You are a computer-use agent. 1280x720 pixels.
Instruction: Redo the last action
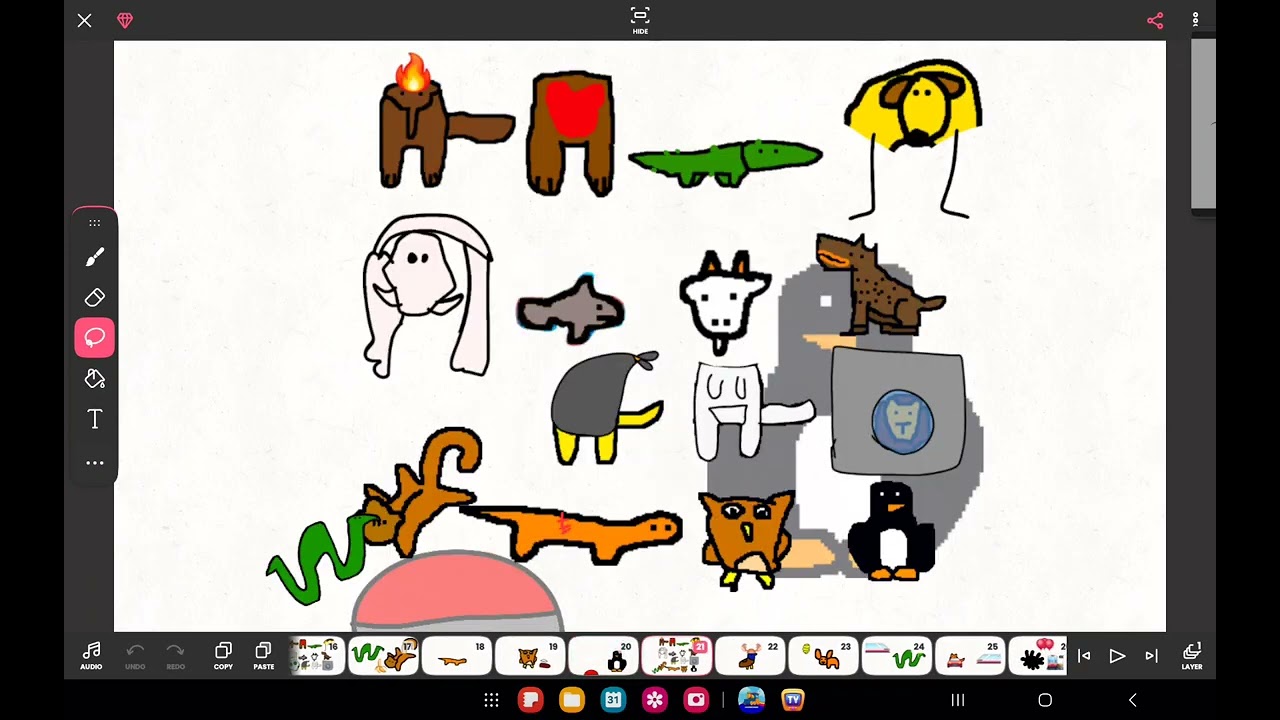point(175,656)
